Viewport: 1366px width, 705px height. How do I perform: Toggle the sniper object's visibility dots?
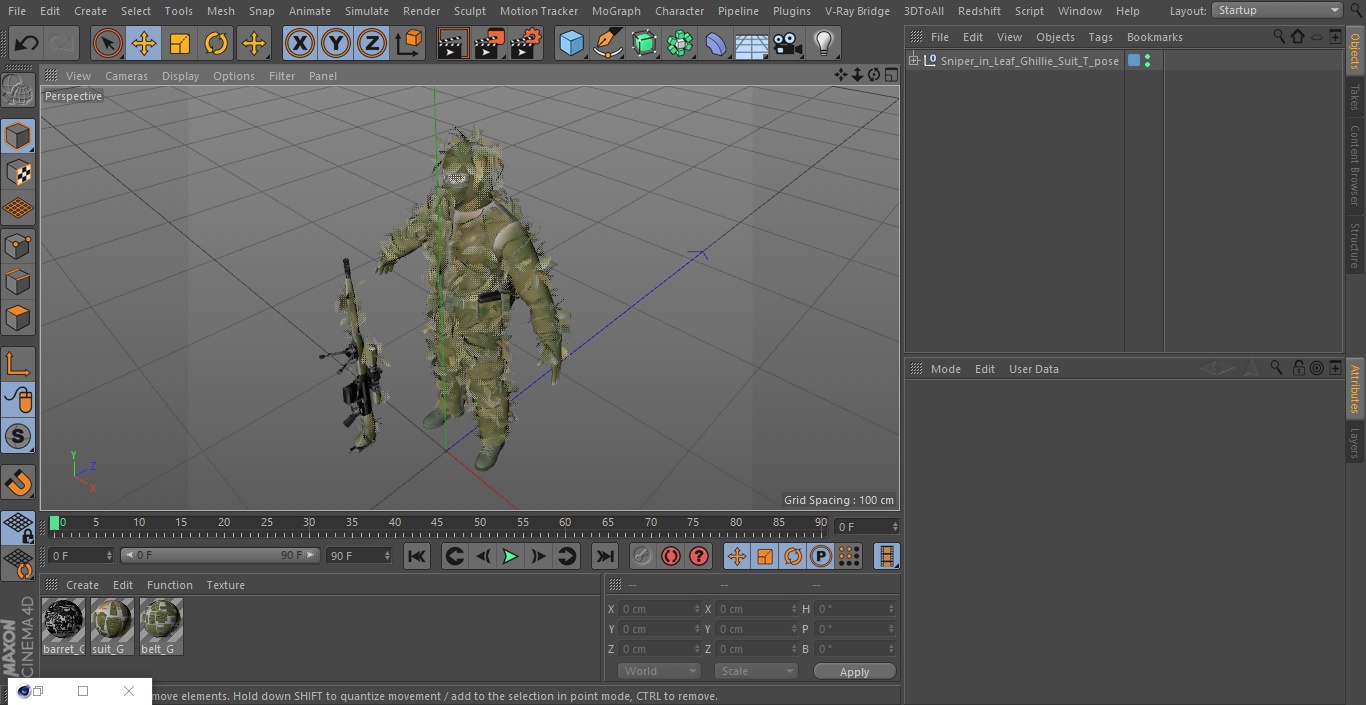1147,61
